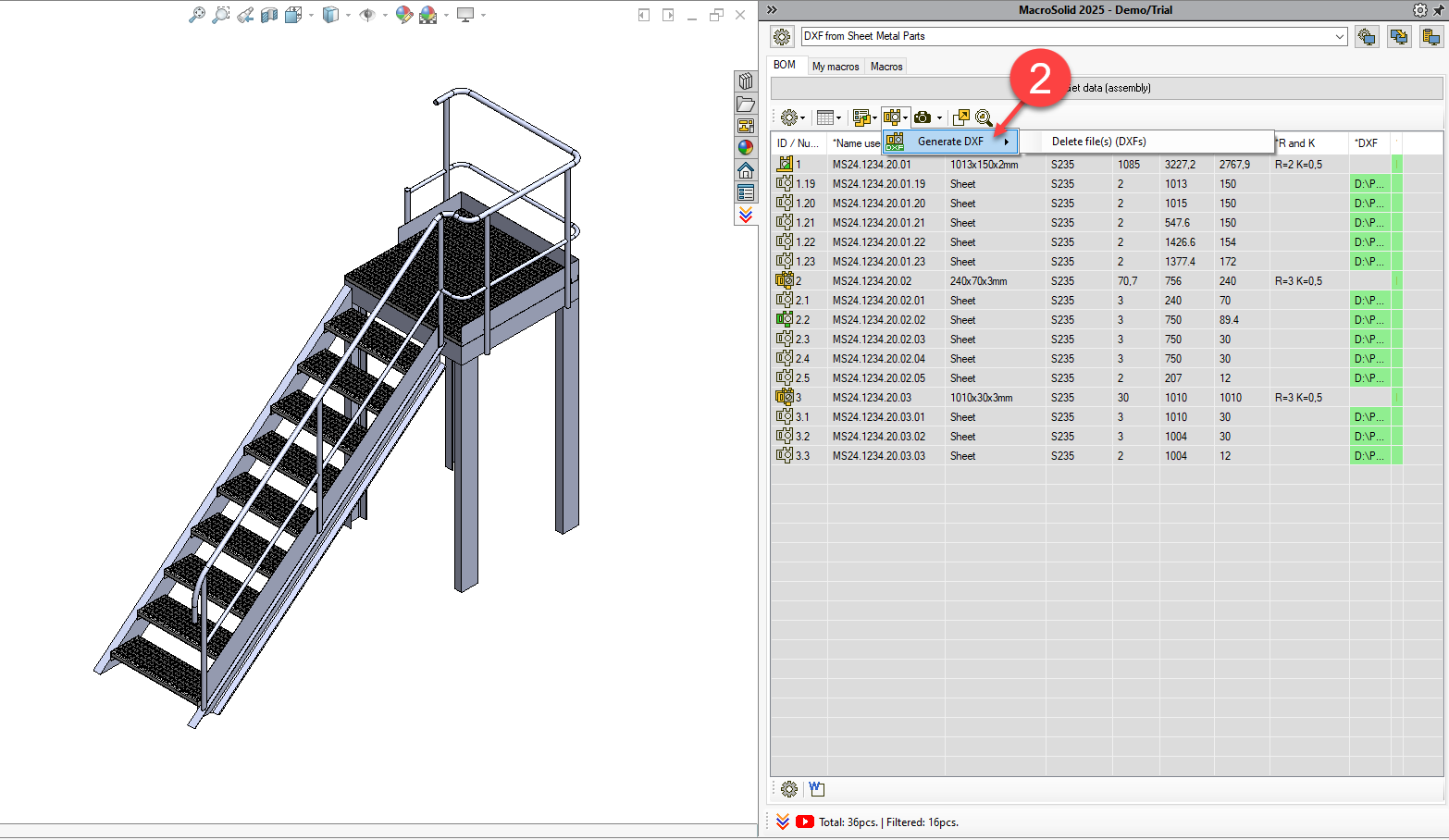
Task: Click the Previous View icon
Action: click(x=245, y=15)
